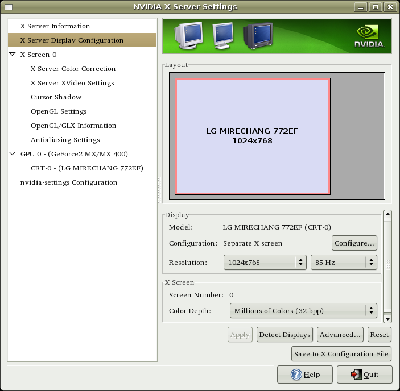The height and width of the screenshot is (391, 400).
Task: Click the window menu icon in title bar
Action: pyautogui.click(x=8, y=7)
